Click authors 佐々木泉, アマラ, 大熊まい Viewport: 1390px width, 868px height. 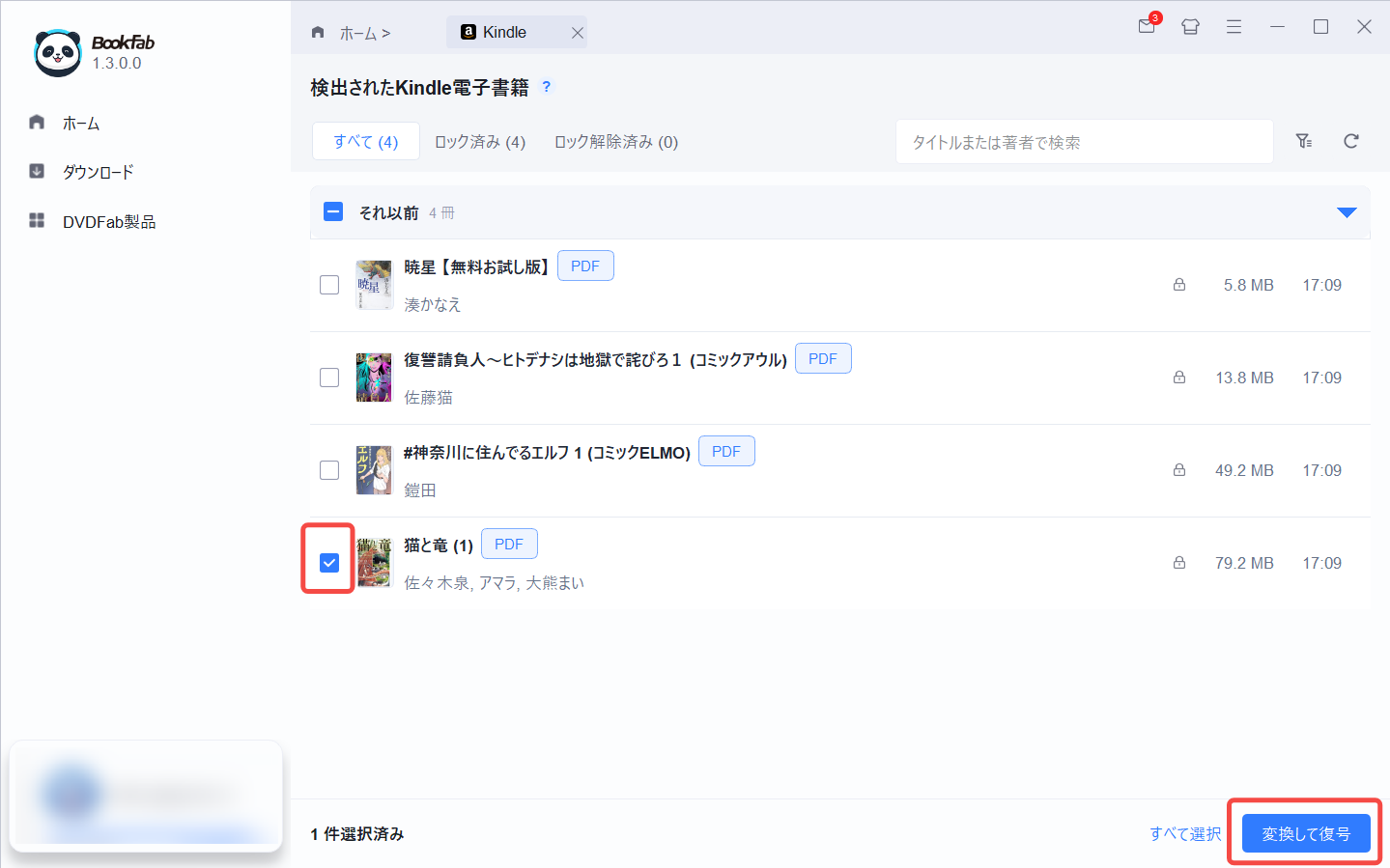[x=494, y=583]
